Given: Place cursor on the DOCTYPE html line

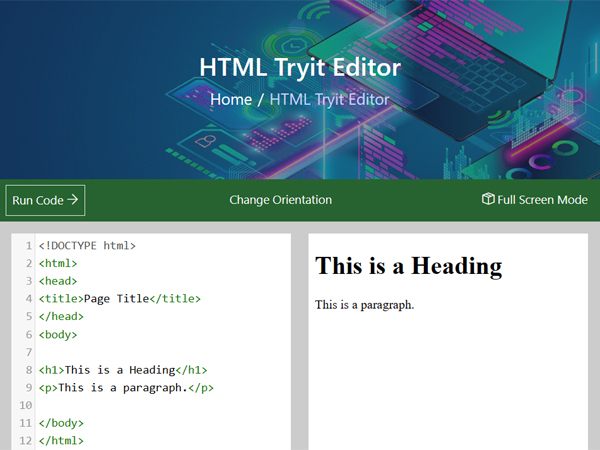Looking at the screenshot, I should coord(87,245).
